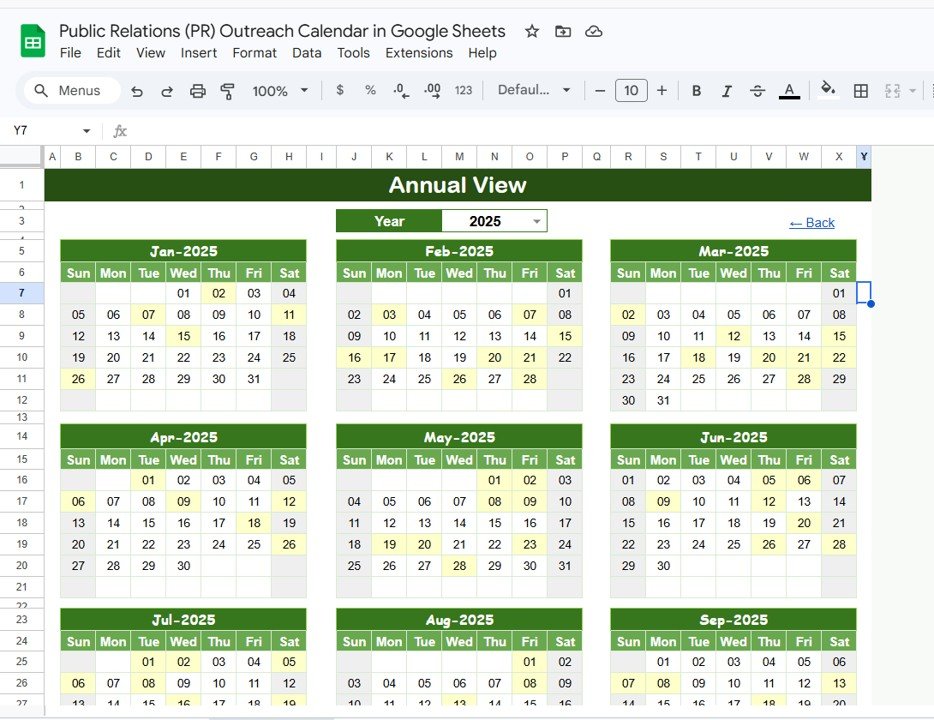Viewport: 934px width, 720px height.
Task: Click the decrease decimal places icon
Action: pos(401,90)
